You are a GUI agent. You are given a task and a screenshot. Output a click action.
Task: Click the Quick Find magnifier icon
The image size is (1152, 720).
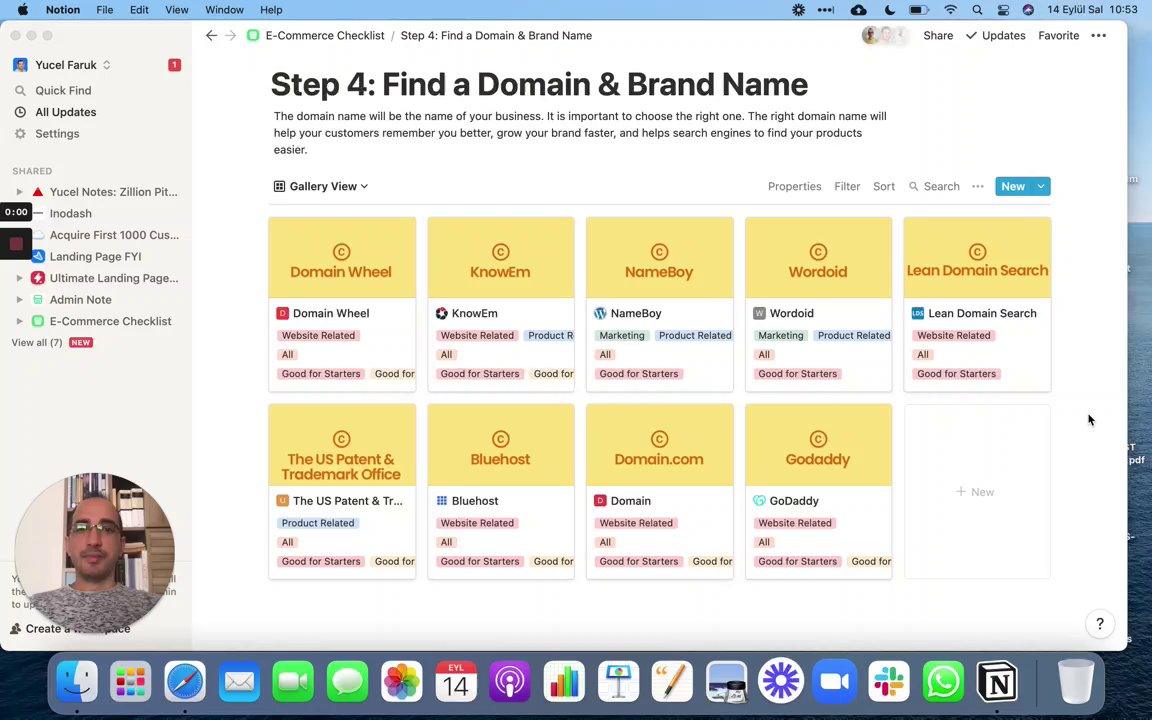pos(21,90)
